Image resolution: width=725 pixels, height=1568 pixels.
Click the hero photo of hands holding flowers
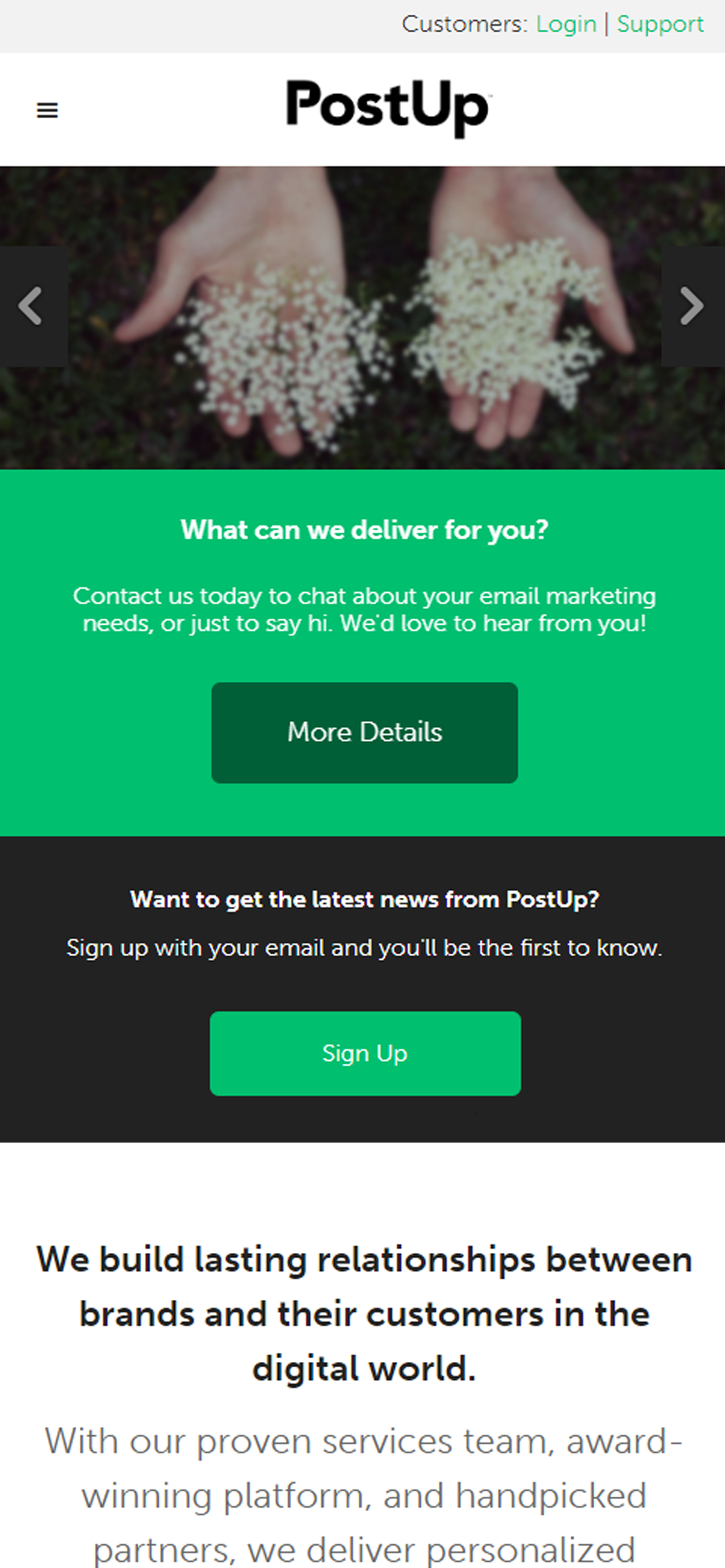(362, 317)
